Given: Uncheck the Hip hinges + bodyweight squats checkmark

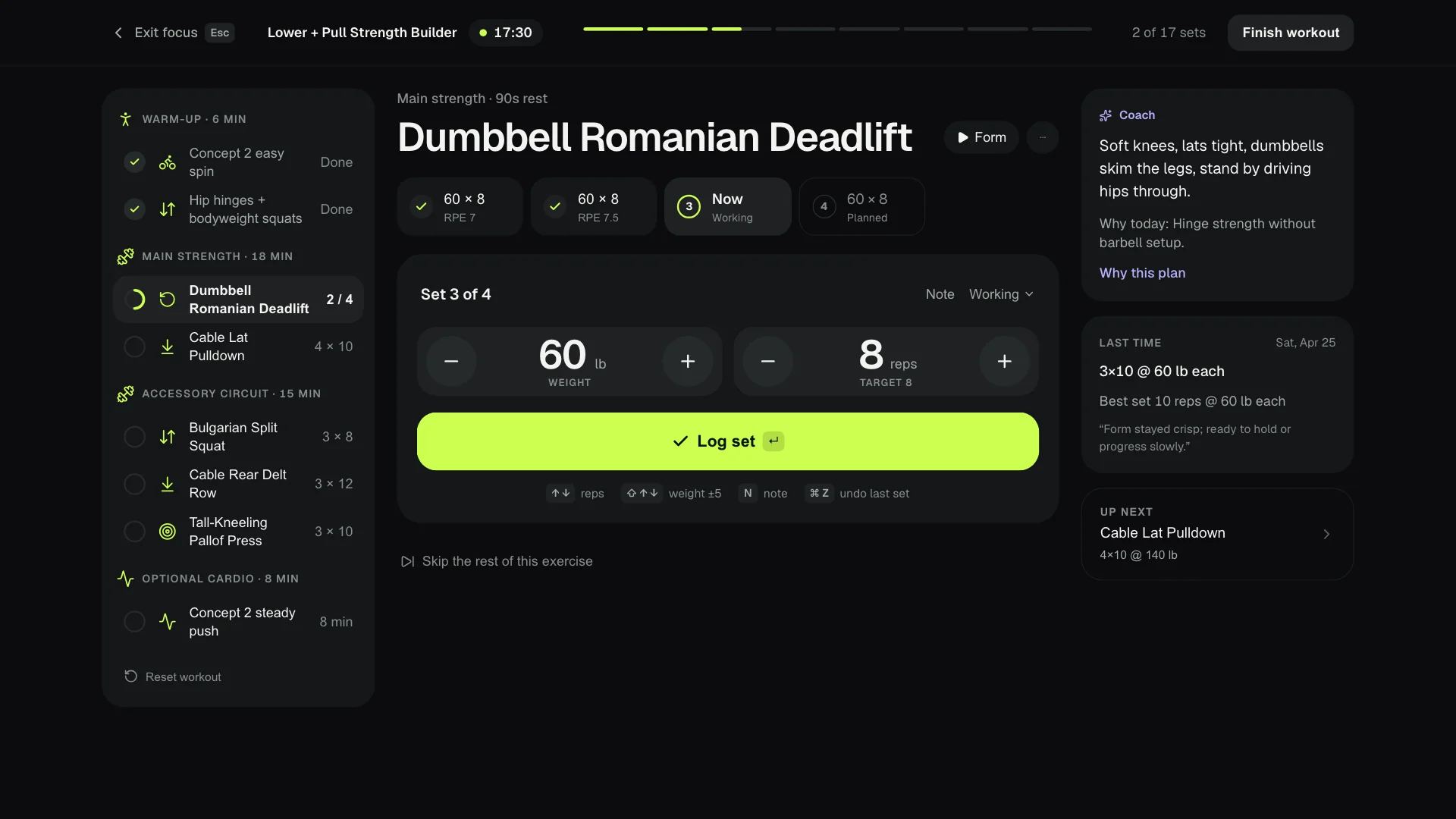Looking at the screenshot, I should coord(134,209).
